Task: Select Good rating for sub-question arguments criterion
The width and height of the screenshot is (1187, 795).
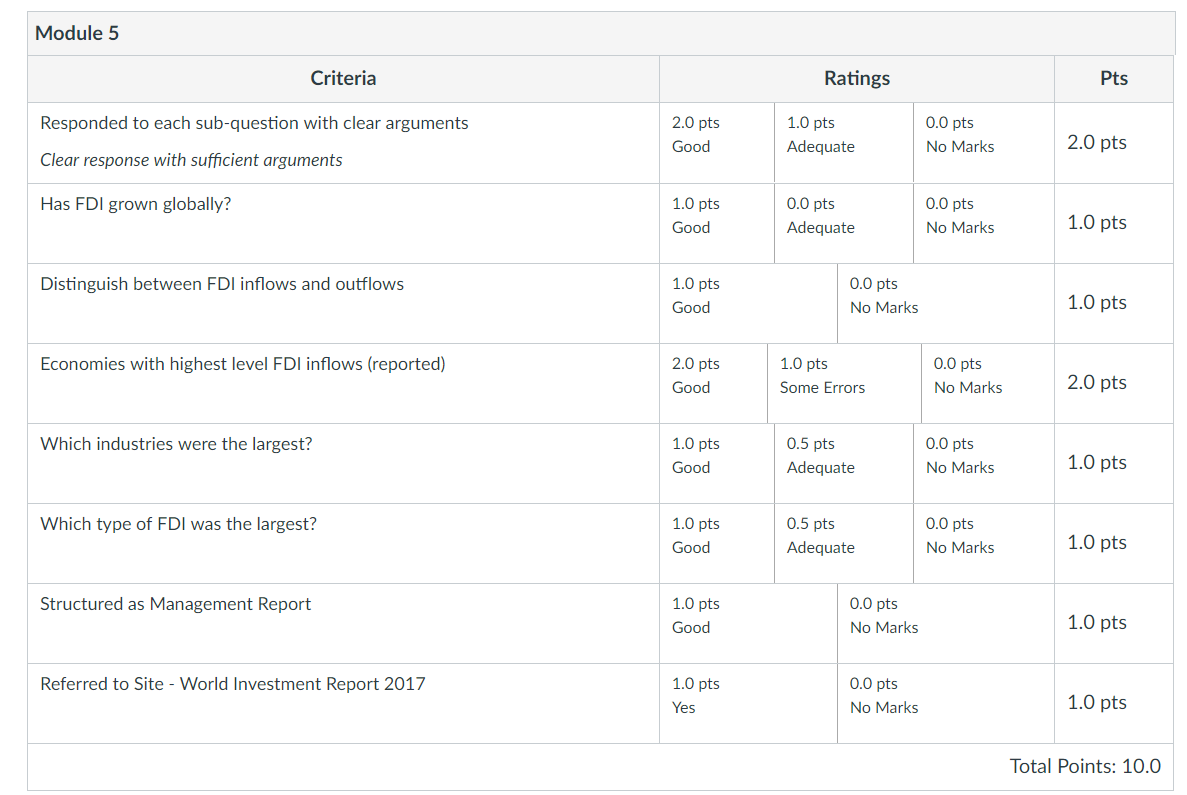Action: coord(716,142)
